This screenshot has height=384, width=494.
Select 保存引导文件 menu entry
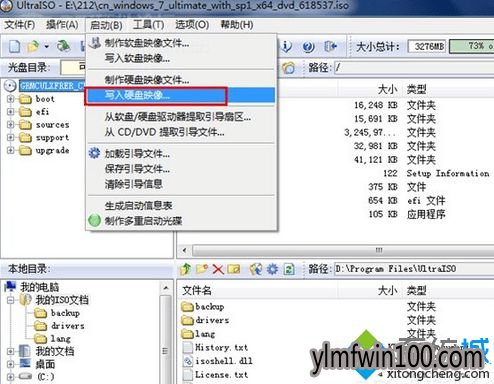point(181,169)
